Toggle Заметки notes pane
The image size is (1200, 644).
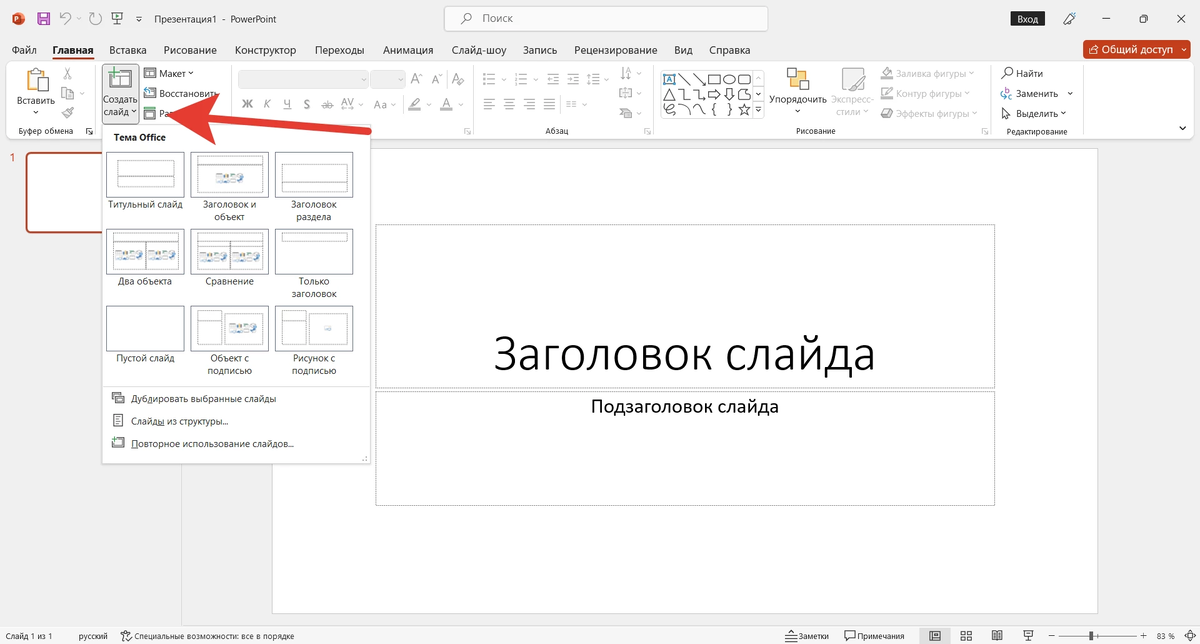[x=808, y=635]
